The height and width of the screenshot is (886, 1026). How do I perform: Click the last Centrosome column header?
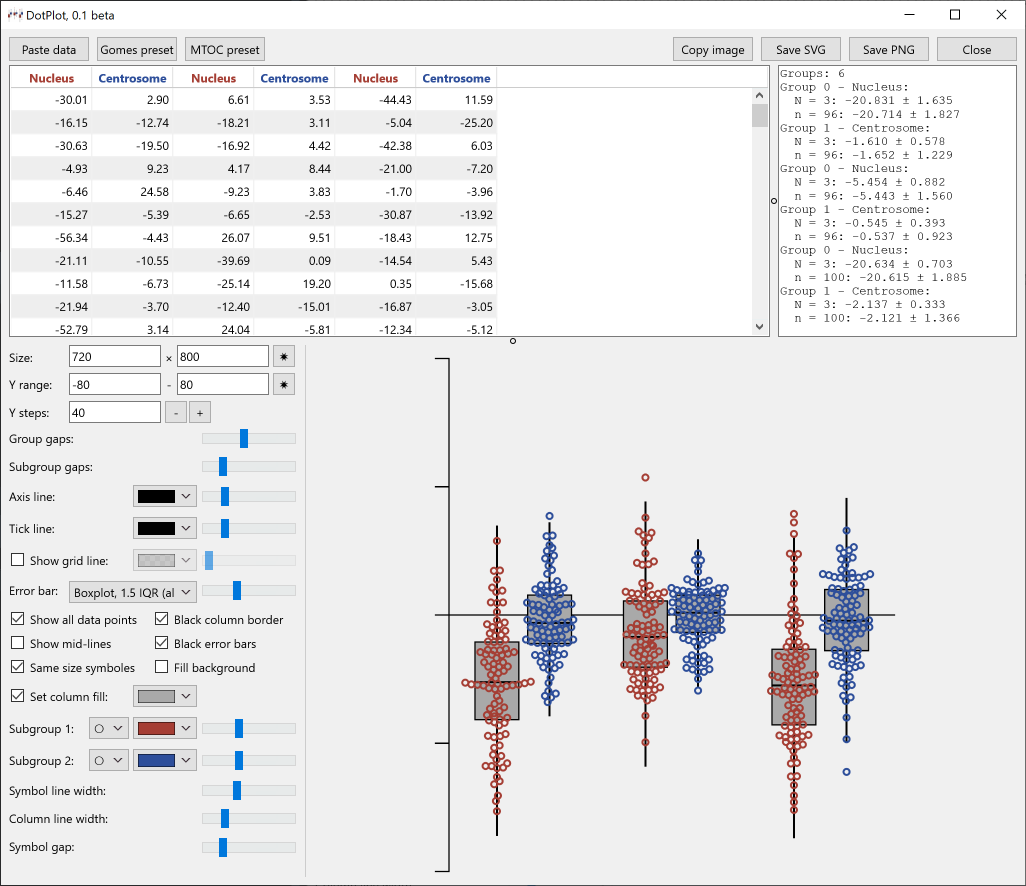[x=456, y=78]
